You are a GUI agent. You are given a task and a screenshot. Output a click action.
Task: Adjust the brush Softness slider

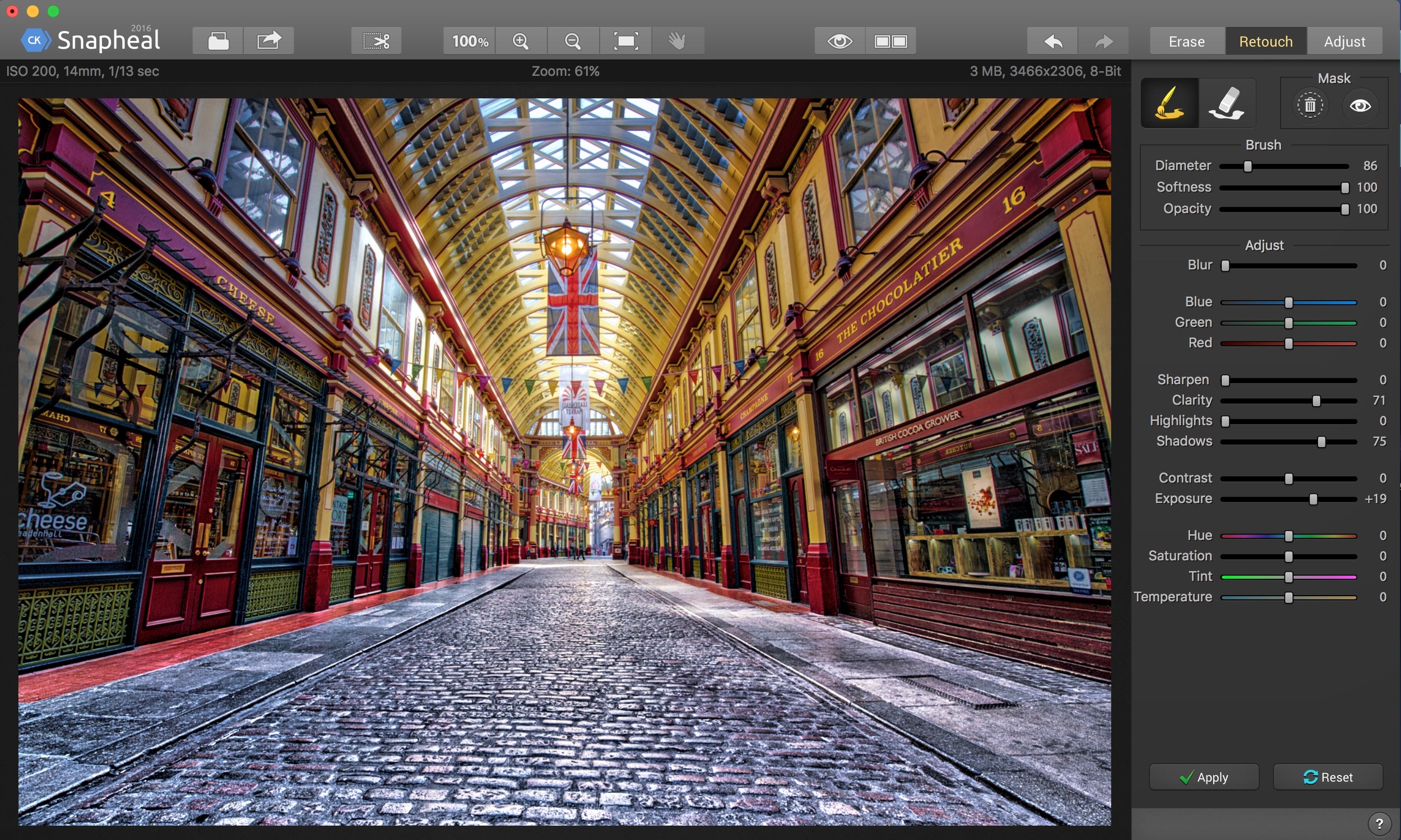tap(1284, 188)
